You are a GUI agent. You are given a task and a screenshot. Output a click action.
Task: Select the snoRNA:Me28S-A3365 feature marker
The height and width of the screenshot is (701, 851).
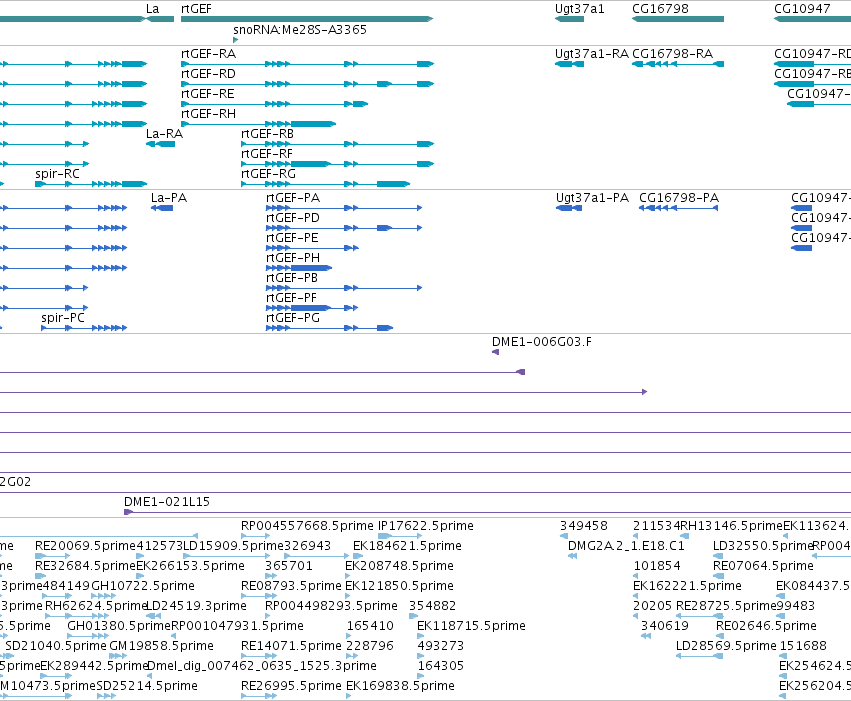pos(236,40)
